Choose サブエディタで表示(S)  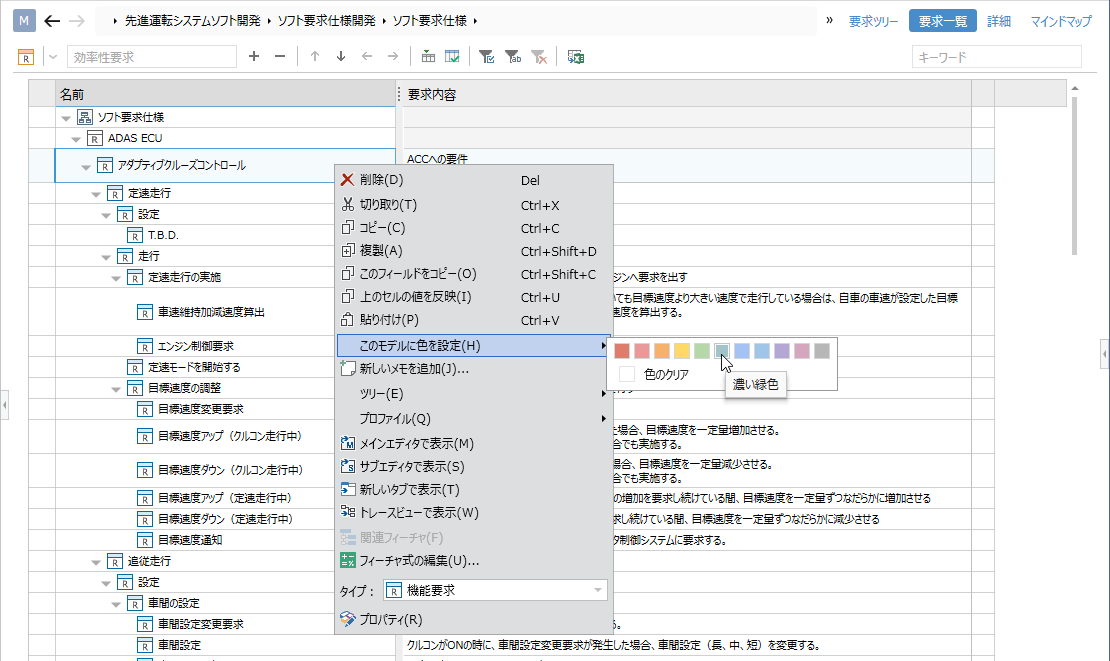click(x=474, y=466)
